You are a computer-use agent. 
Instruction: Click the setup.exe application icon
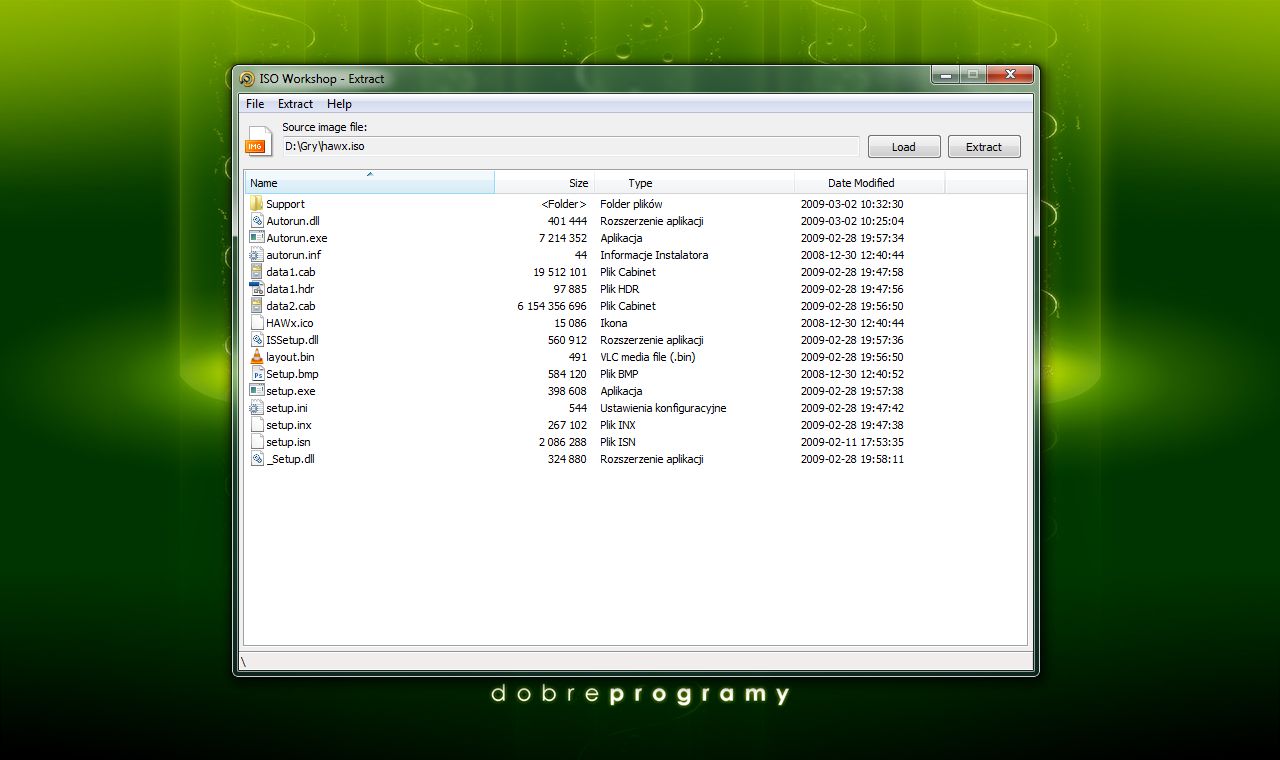(x=257, y=391)
